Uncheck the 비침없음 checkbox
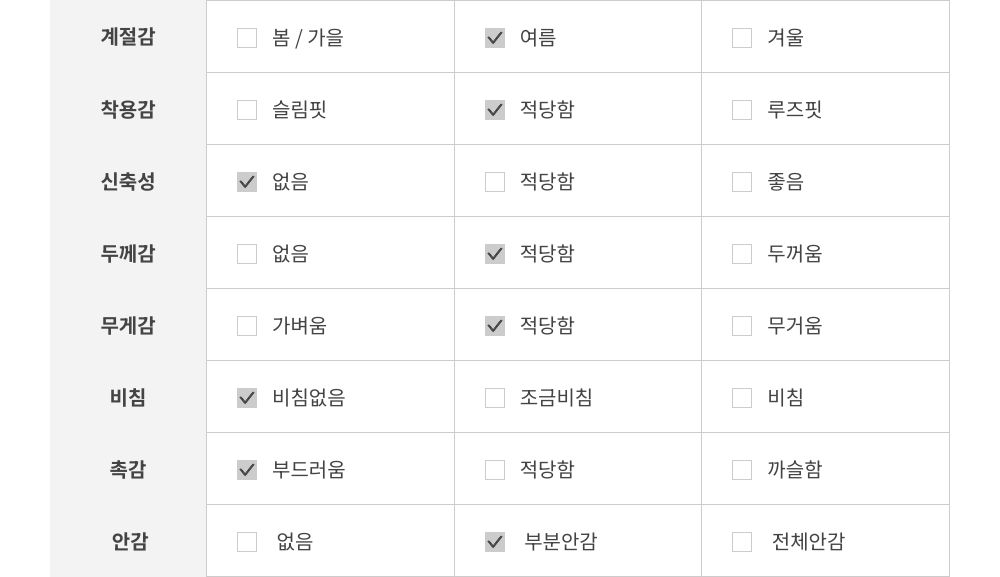 pos(247,398)
